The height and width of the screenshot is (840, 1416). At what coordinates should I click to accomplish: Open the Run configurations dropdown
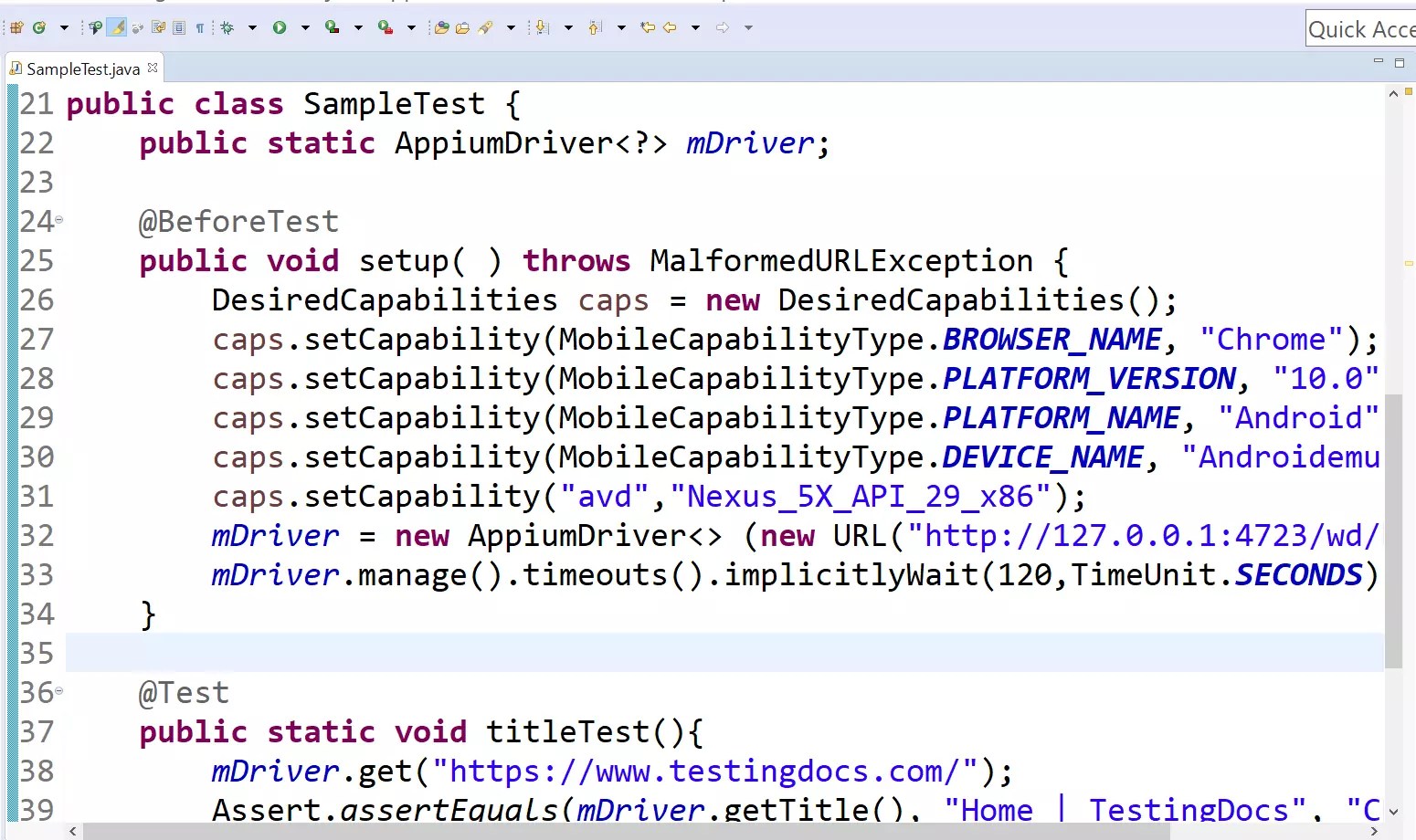pos(305,27)
